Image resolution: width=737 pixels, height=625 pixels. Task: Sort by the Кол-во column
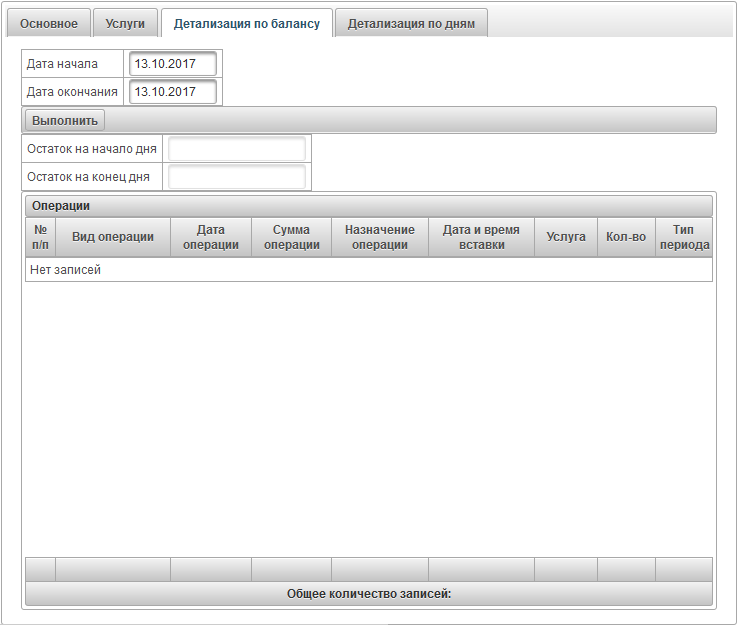tap(626, 237)
